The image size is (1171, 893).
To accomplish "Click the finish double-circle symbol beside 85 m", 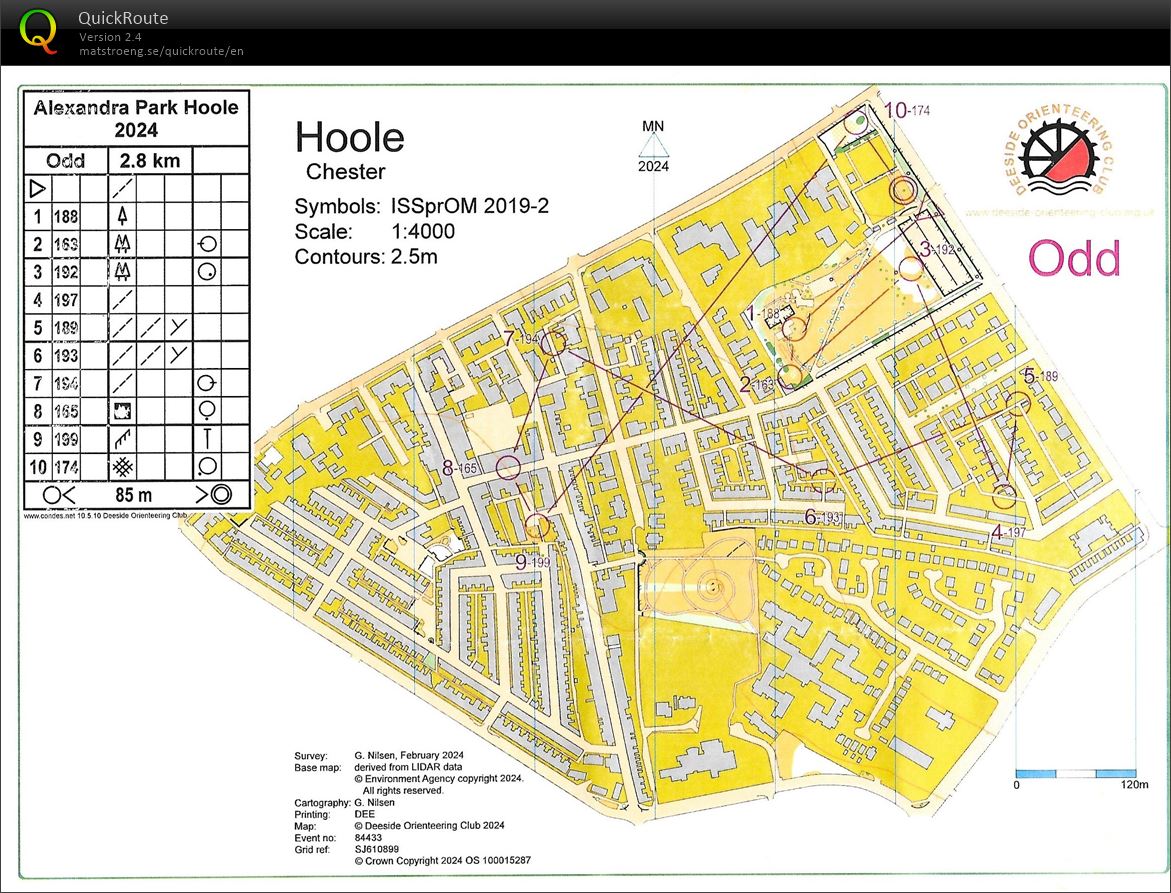I will point(220,494).
